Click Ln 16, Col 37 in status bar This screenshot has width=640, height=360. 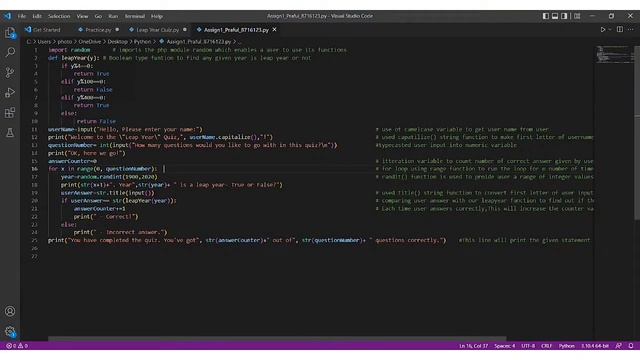(x=473, y=346)
